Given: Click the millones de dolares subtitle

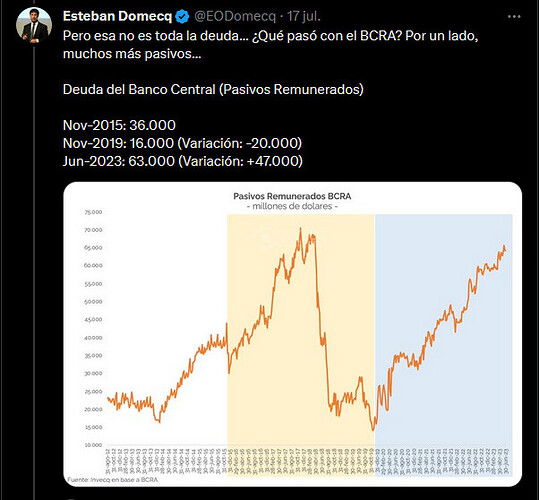Looking at the screenshot, I should [x=292, y=206].
